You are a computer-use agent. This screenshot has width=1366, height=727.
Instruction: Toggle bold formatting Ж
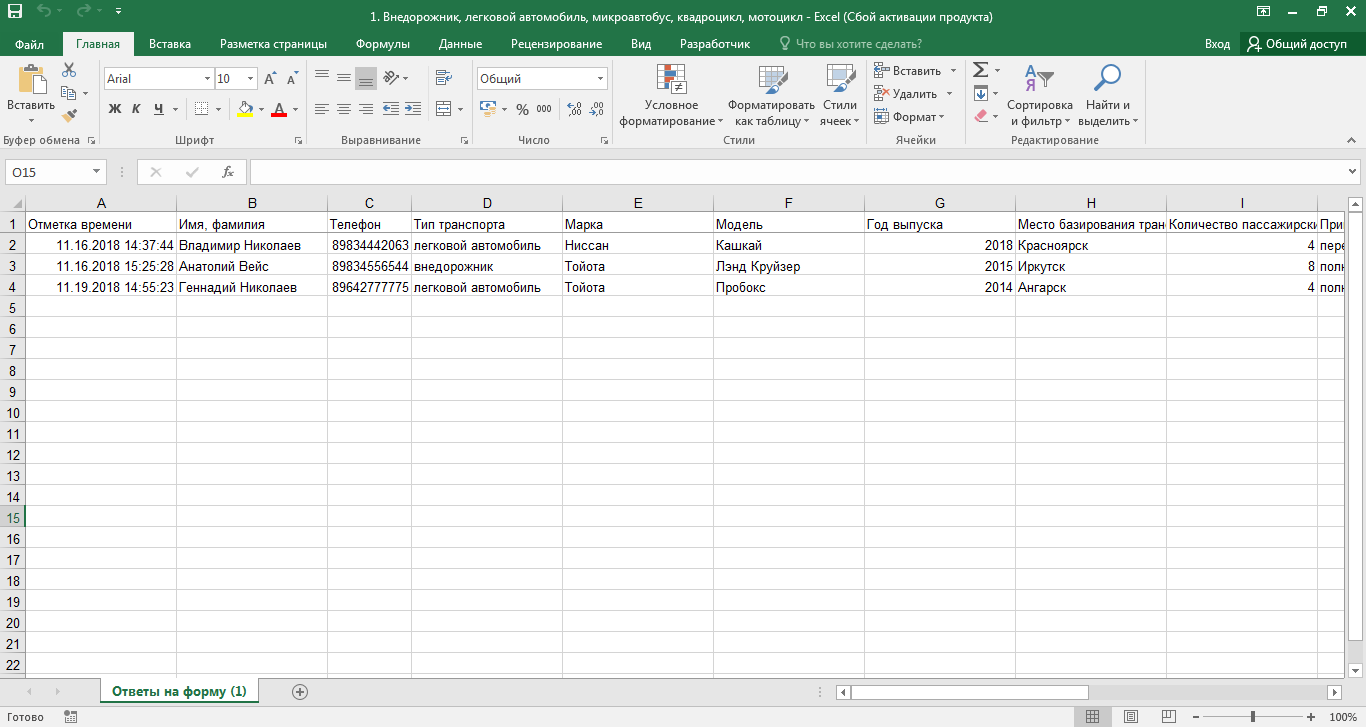tap(114, 109)
